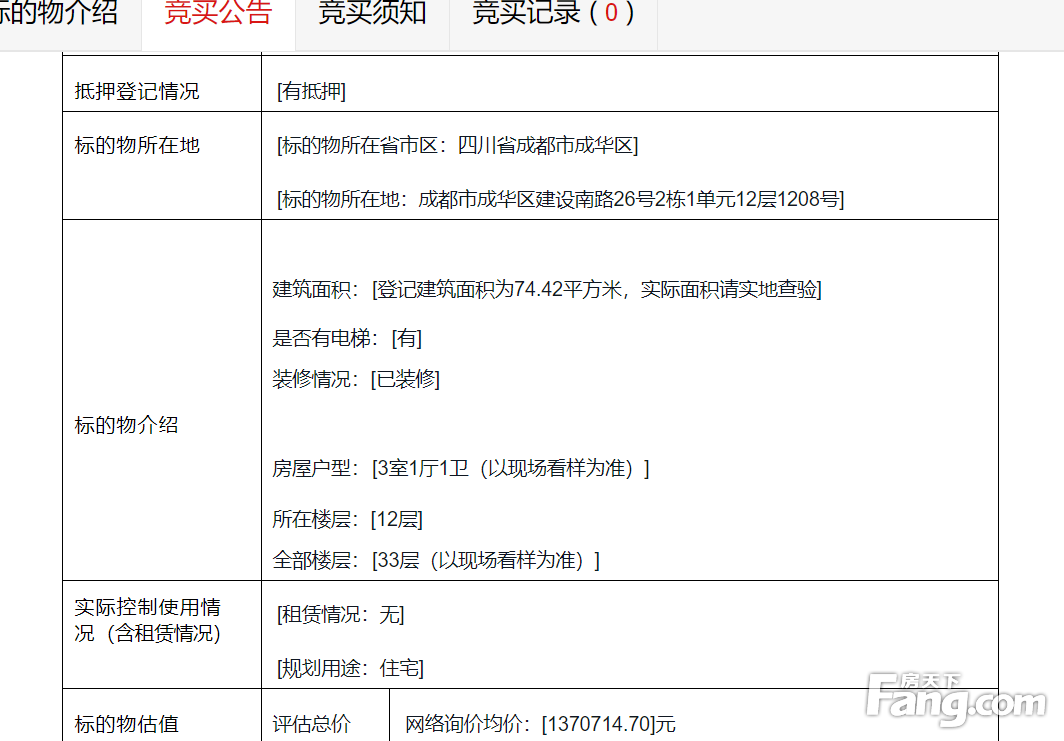This screenshot has width=1064, height=741.
Task: Click the 全部楼层 [33层] line
Action: 436,560
